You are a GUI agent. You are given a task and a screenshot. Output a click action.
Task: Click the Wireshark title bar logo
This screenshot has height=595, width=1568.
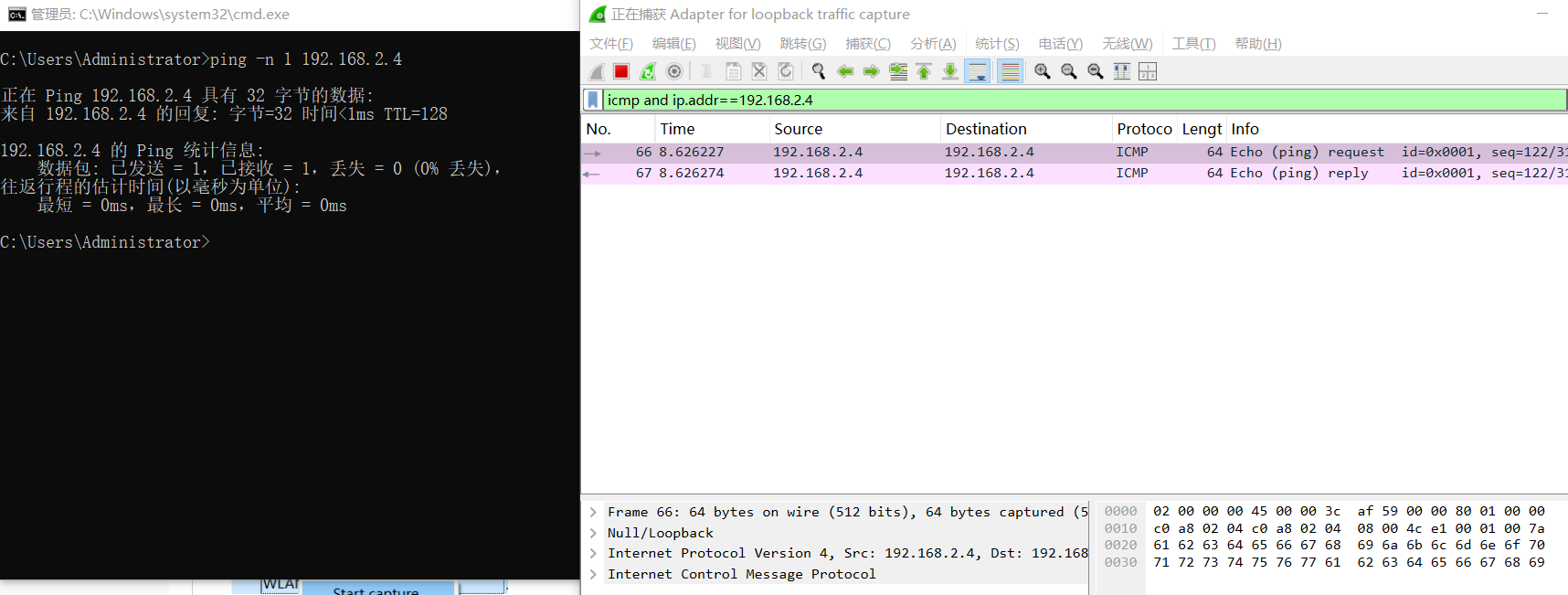coord(598,15)
